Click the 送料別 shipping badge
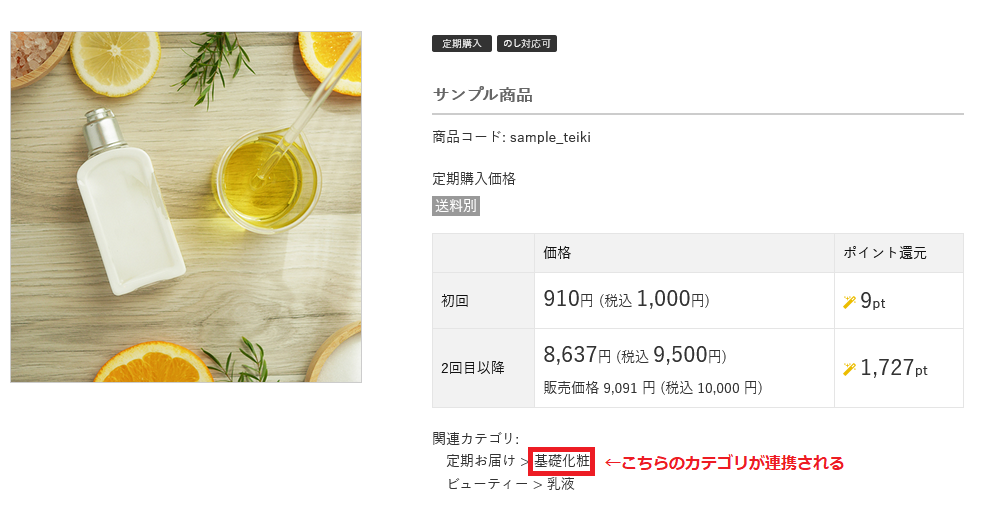This screenshot has height=520, width=982. pyautogui.click(x=456, y=206)
